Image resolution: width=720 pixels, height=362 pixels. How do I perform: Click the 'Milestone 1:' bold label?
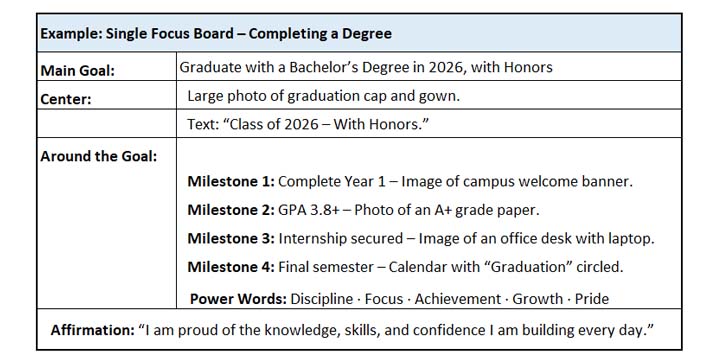click(x=231, y=181)
